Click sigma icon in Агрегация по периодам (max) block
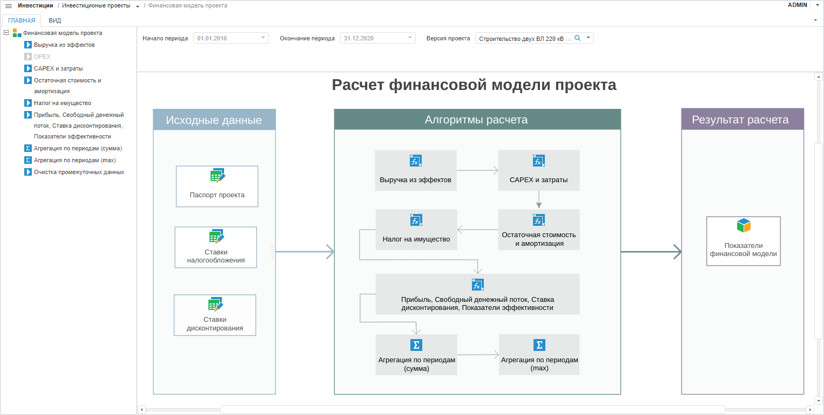The image size is (824, 415). click(x=539, y=345)
